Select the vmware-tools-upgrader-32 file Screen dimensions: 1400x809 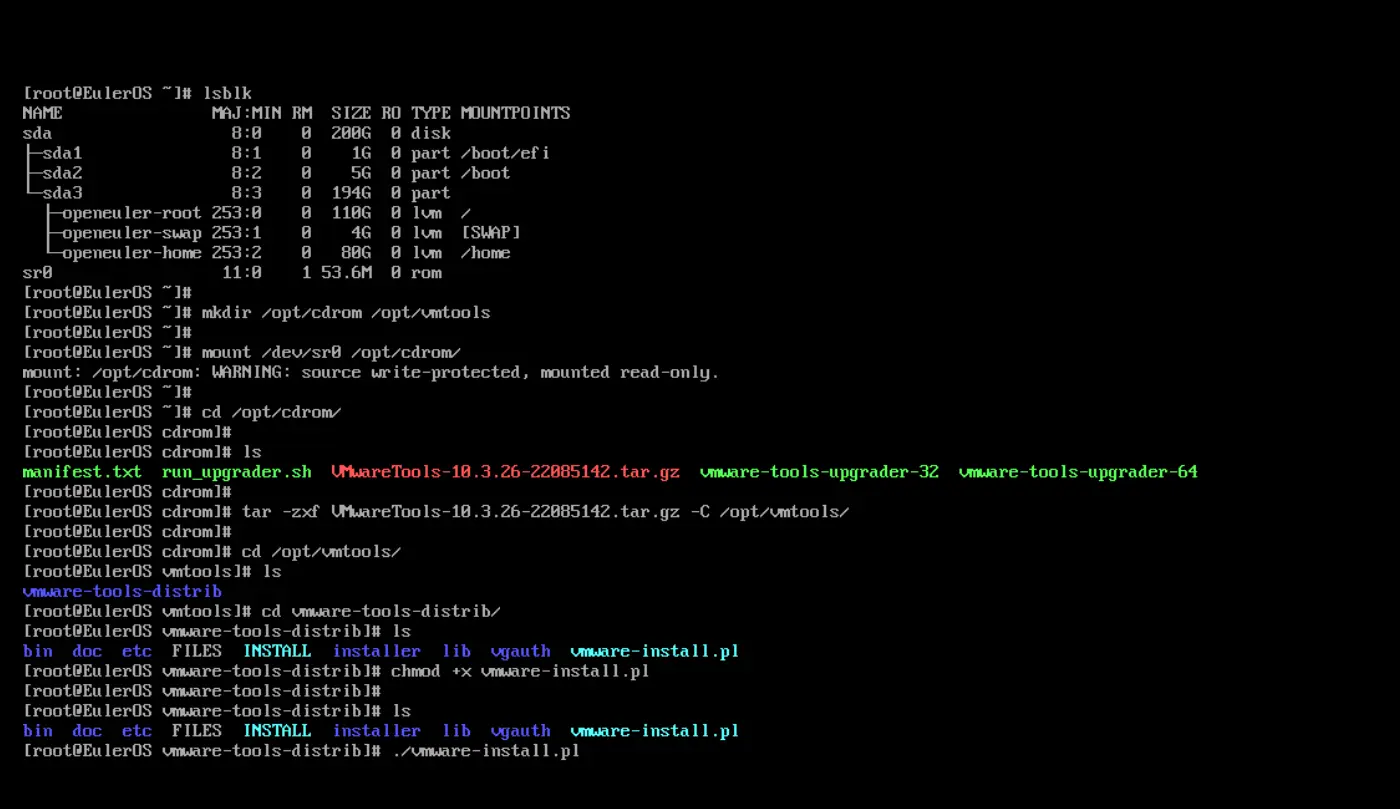[819, 472]
